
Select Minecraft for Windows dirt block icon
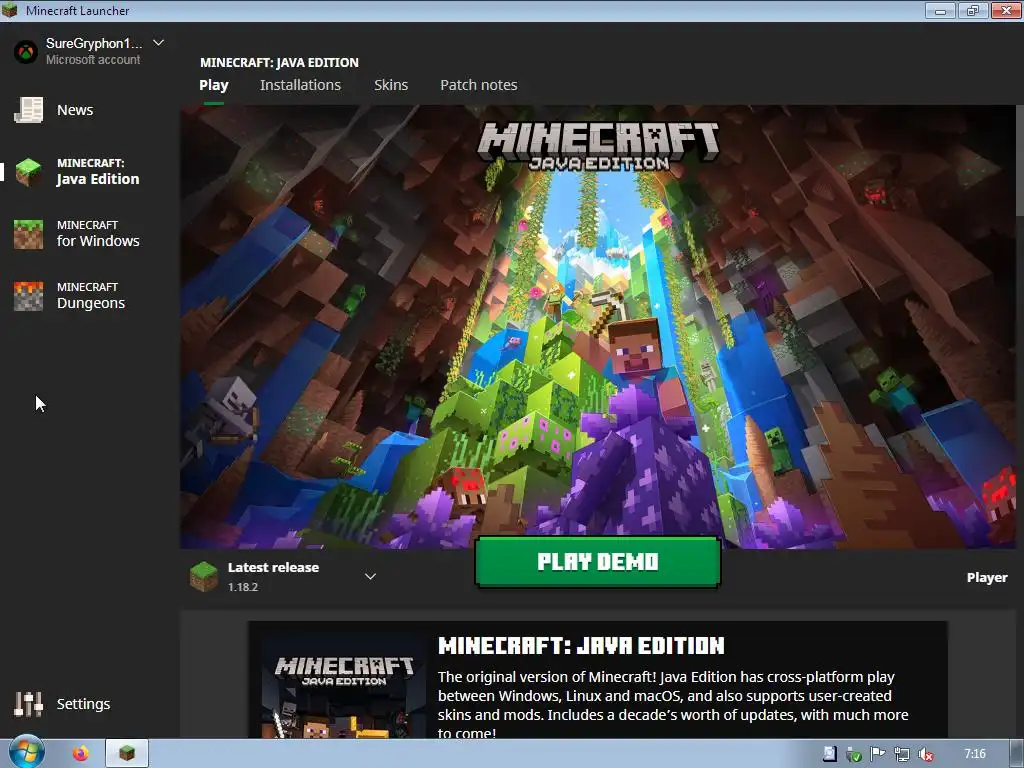point(28,234)
